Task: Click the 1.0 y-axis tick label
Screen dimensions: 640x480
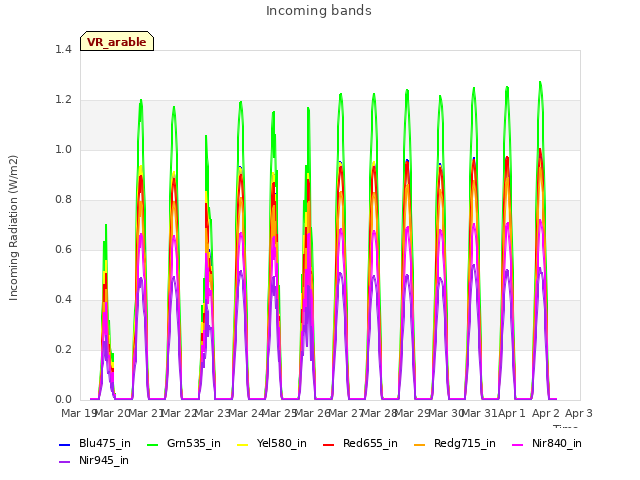Action: click(63, 150)
